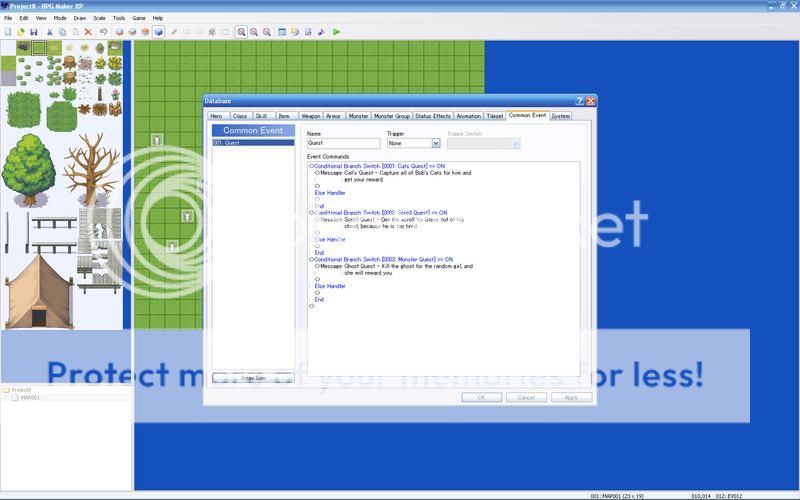This screenshot has width=800, height=500.
Task: Open the Trigger dropdown
Action: (x=413, y=143)
